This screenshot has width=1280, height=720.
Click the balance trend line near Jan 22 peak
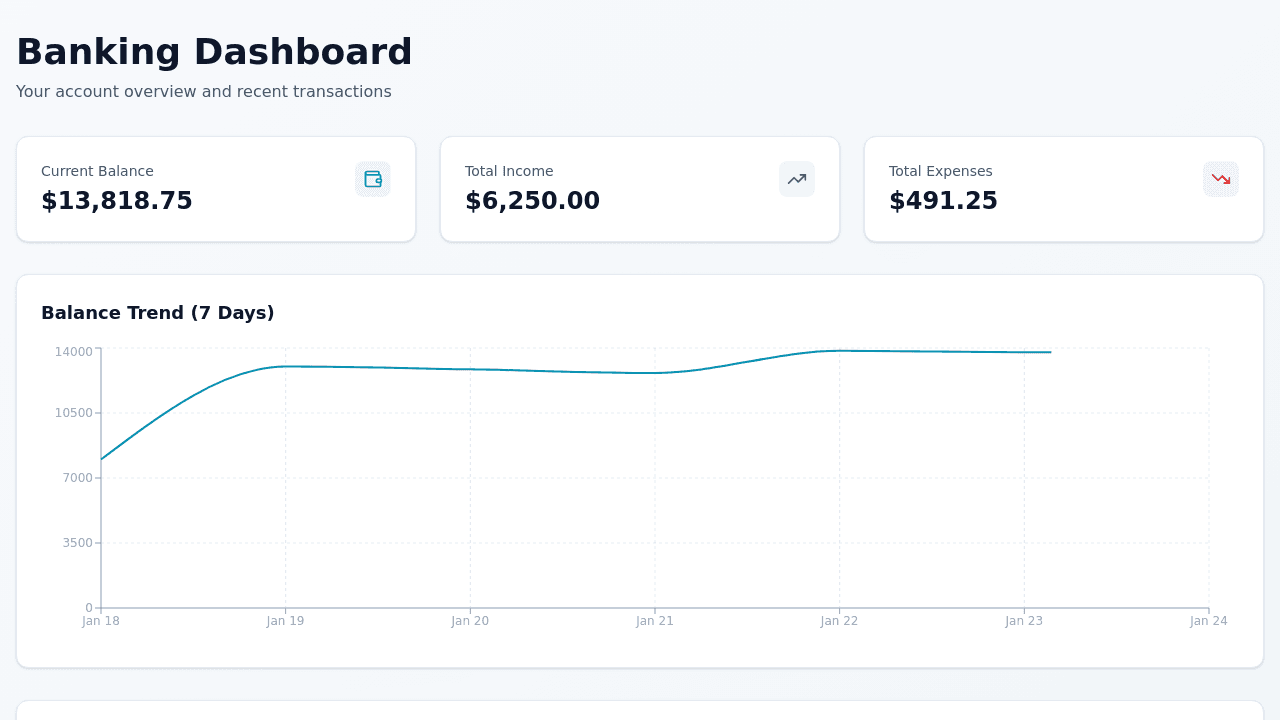pyautogui.click(x=840, y=351)
